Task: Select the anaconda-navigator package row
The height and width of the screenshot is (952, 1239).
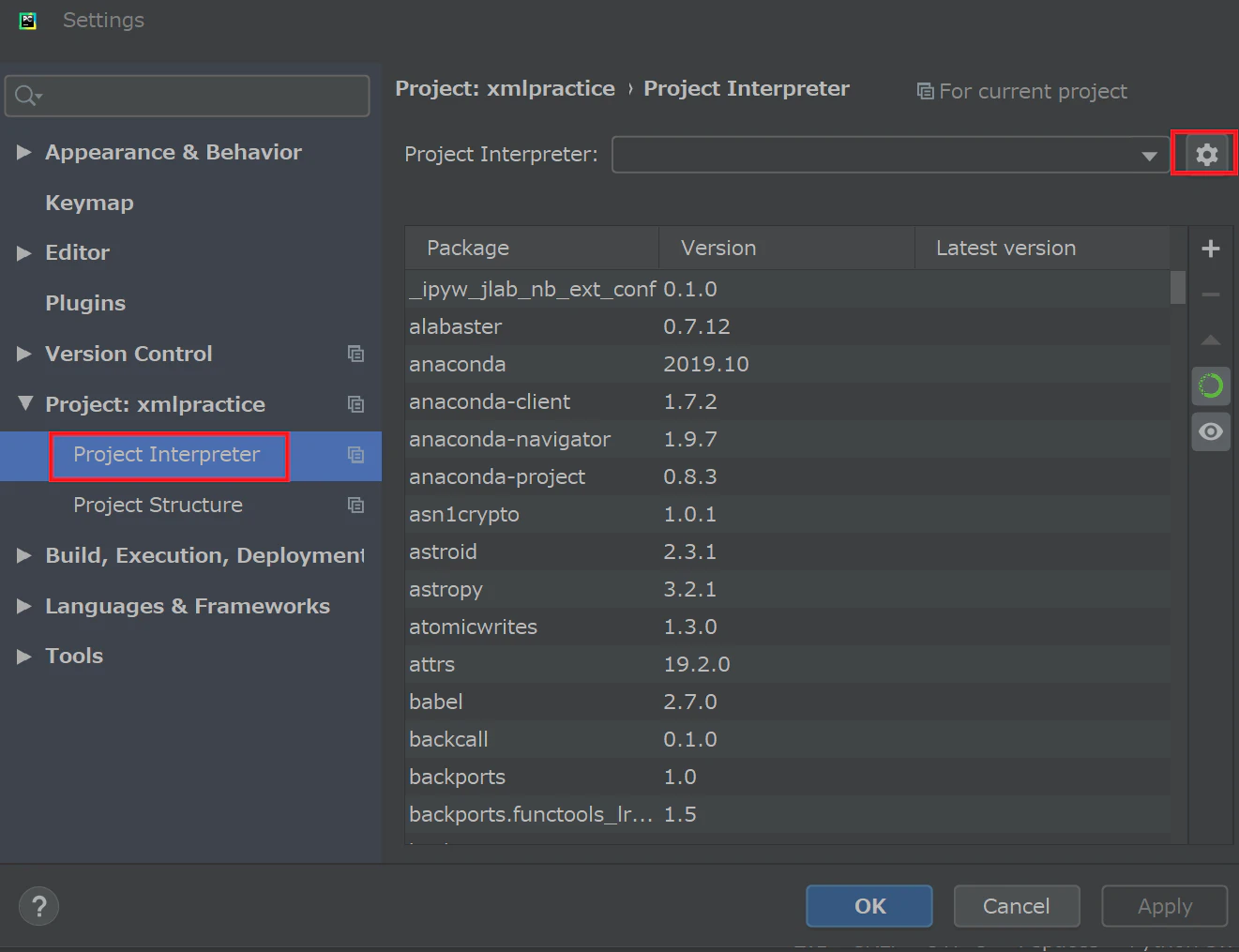Action: 788,439
